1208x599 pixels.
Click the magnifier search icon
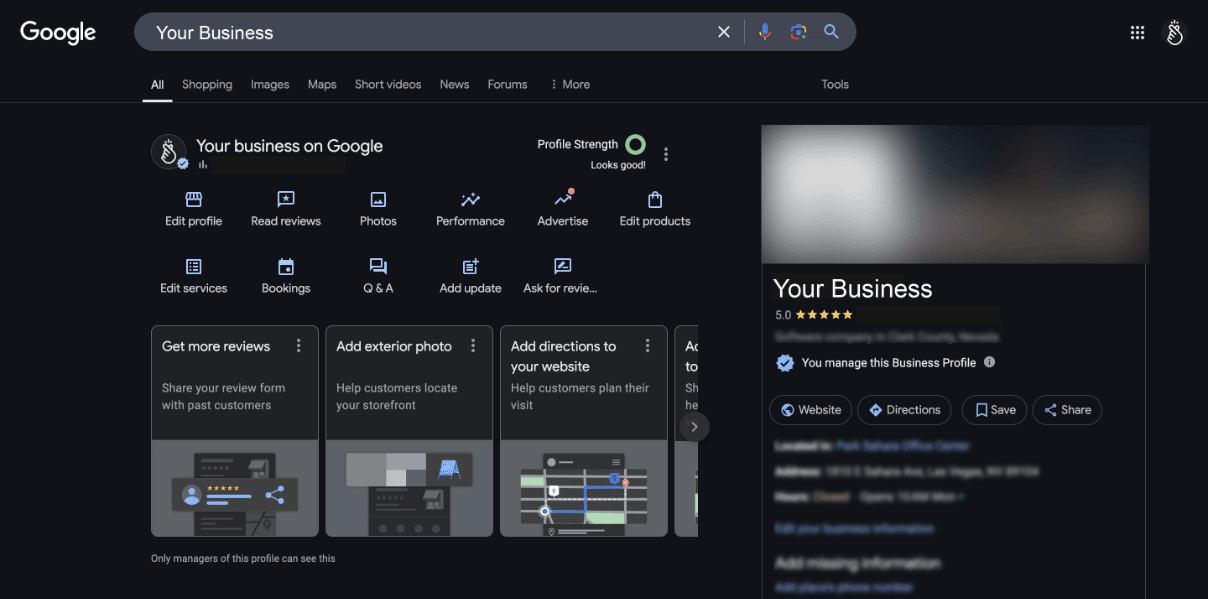point(831,32)
